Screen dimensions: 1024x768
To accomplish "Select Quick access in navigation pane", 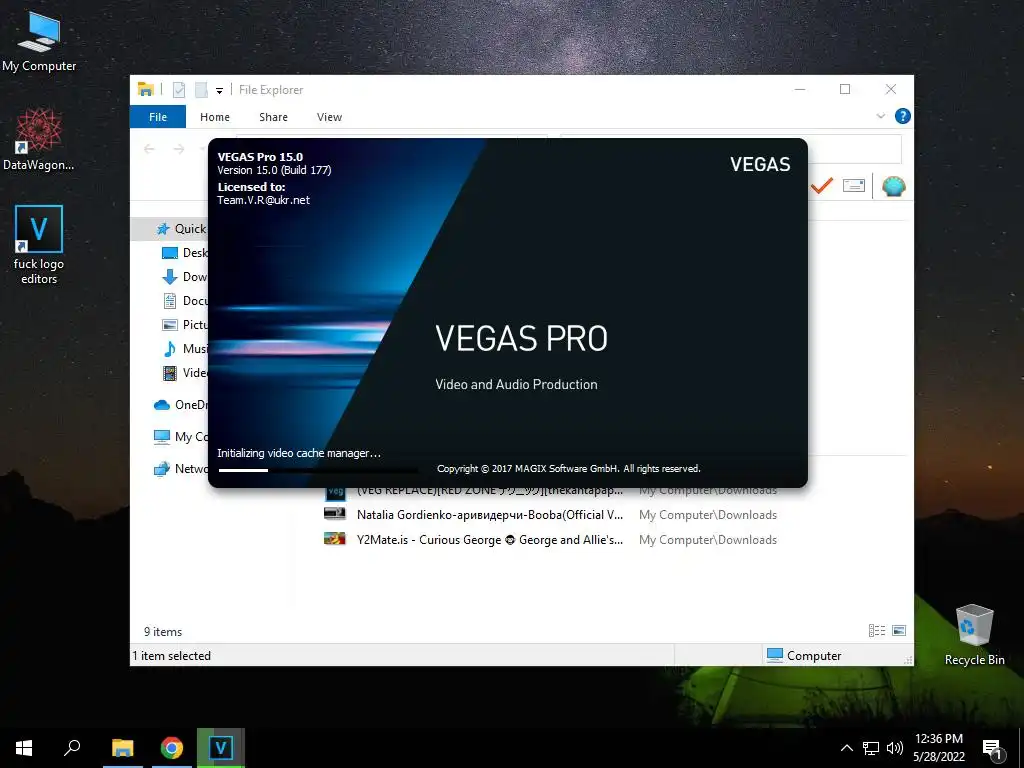I will [170, 229].
